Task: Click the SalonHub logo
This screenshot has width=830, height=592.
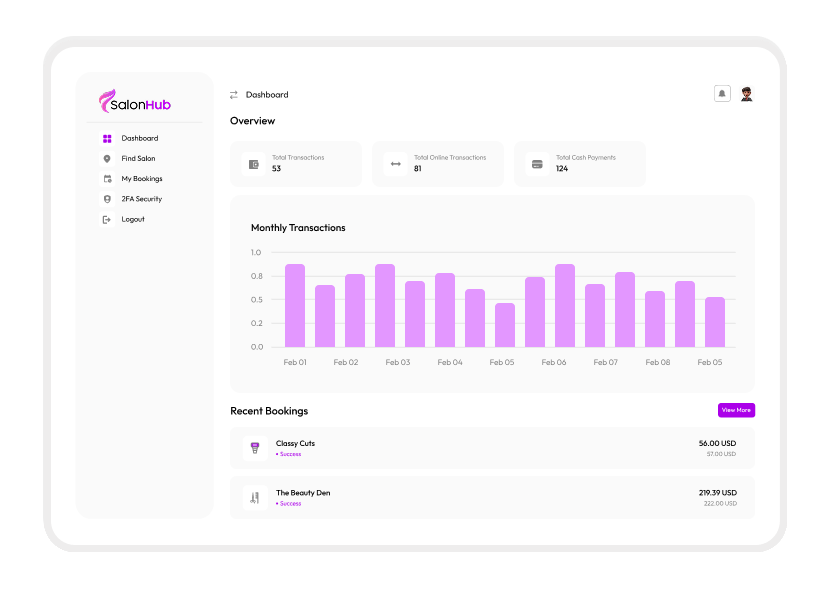Action: 135,102
